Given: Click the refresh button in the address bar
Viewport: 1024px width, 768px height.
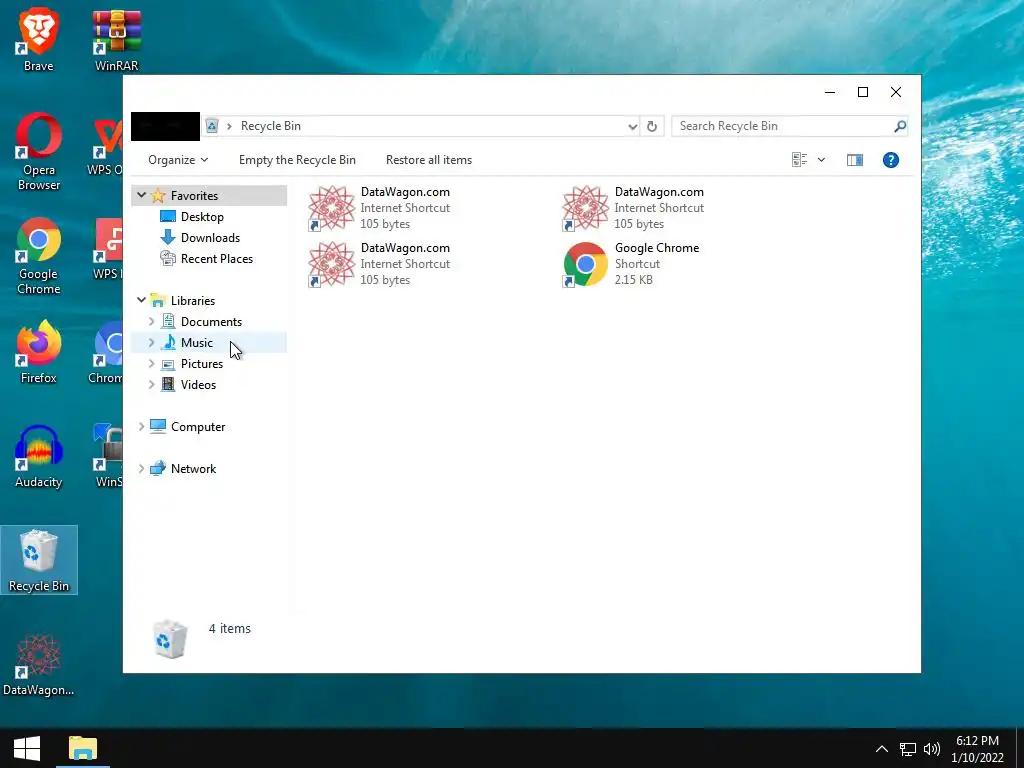Looking at the screenshot, I should 652,126.
